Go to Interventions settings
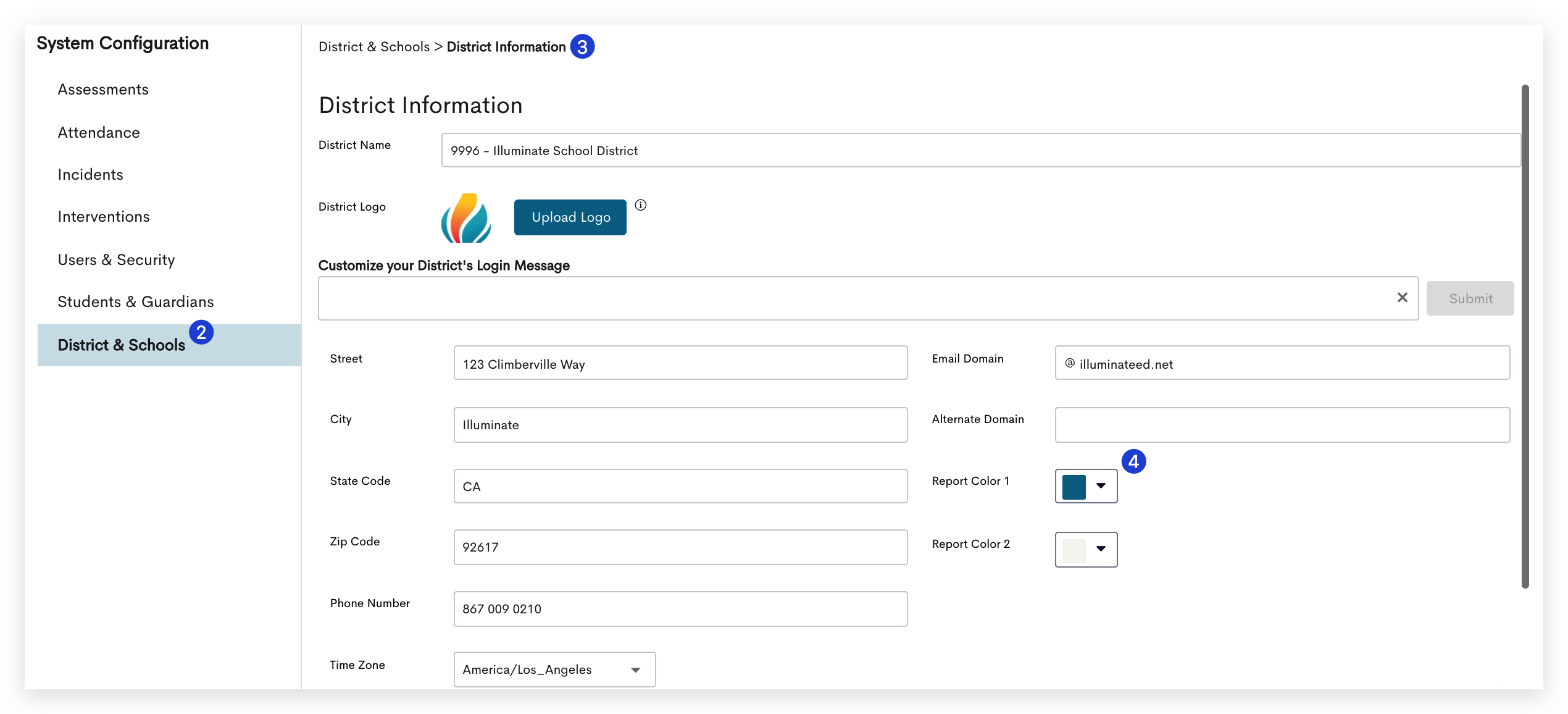The width and height of the screenshot is (1568, 714). point(104,217)
